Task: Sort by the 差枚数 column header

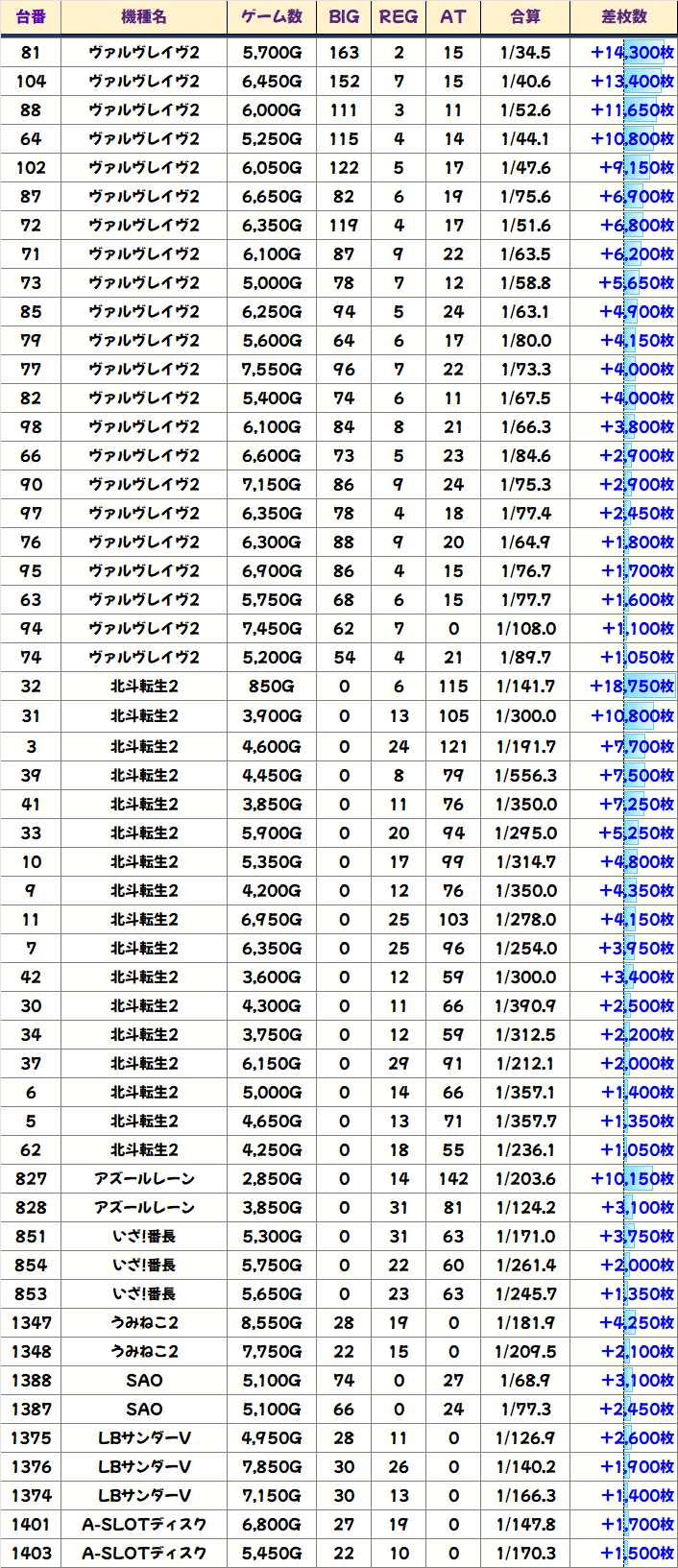Action: (624, 17)
